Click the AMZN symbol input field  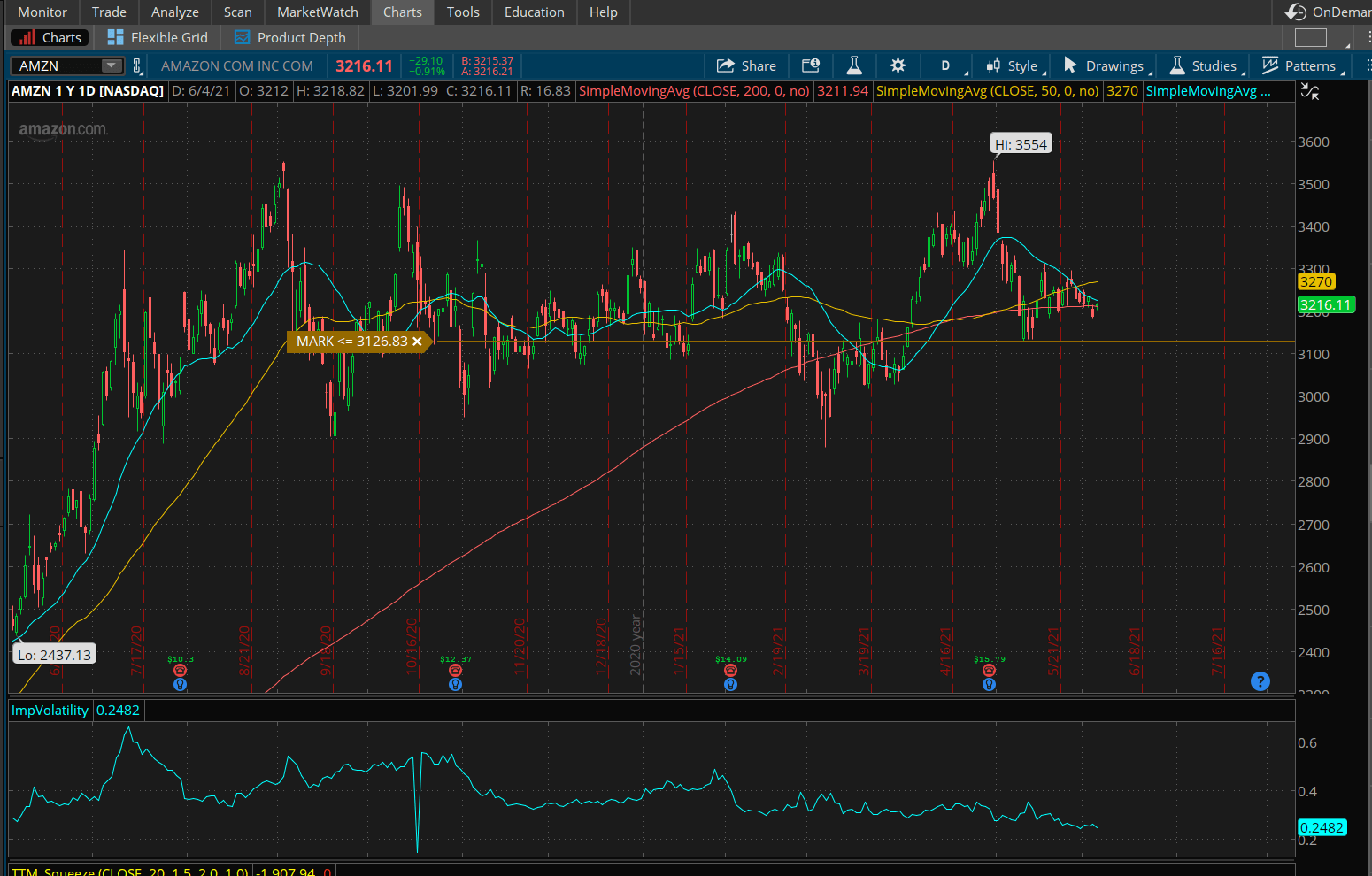56,65
